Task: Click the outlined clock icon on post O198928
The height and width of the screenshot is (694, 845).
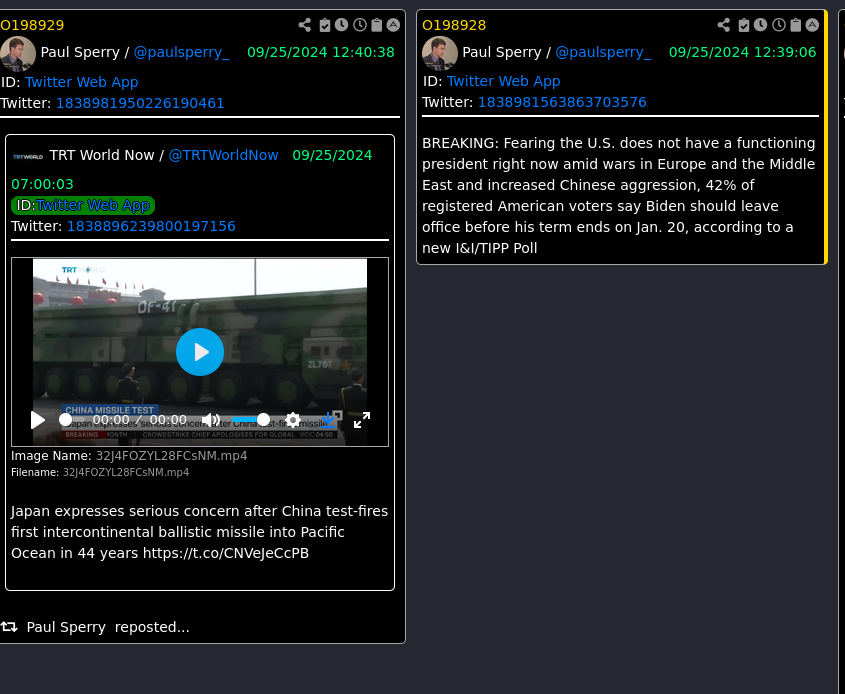Action: point(779,25)
